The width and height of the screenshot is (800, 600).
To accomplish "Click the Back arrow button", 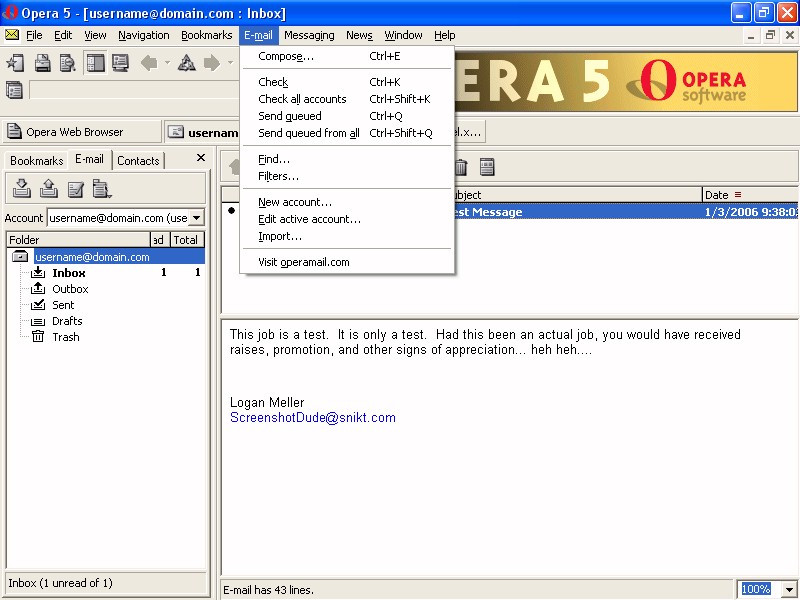I will click(x=149, y=63).
